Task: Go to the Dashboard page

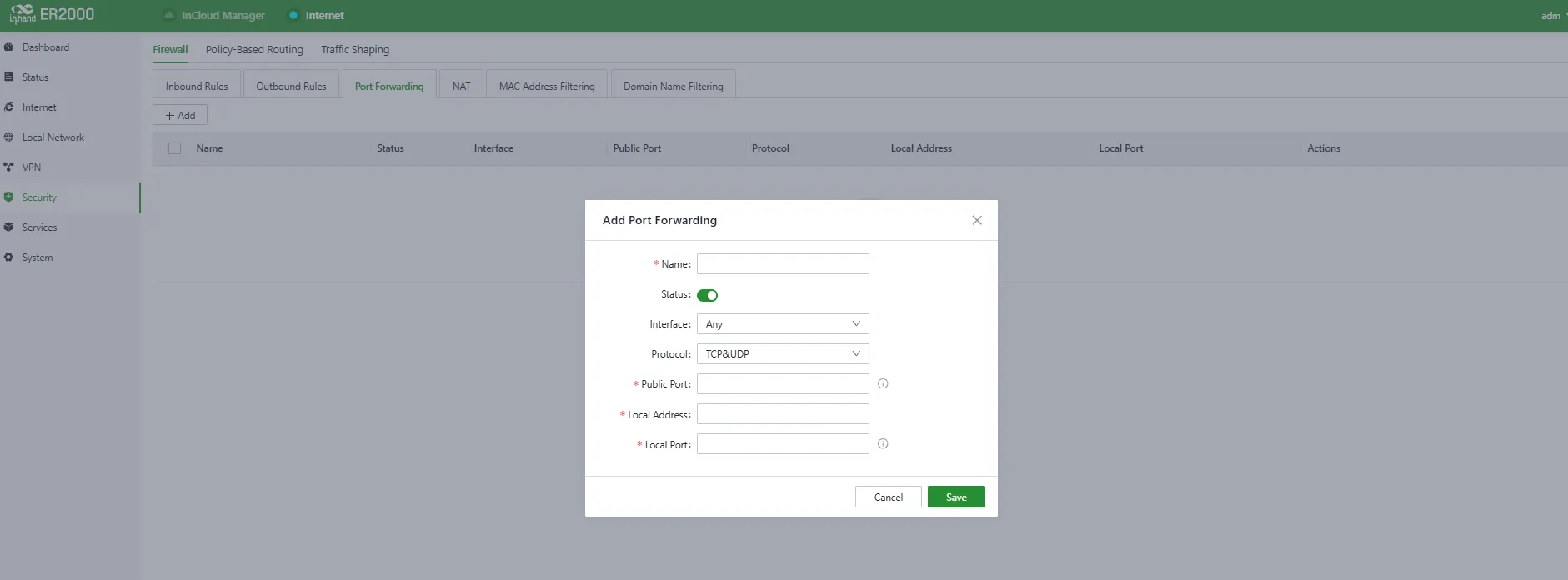Action: pyautogui.click(x=46, y=47)
